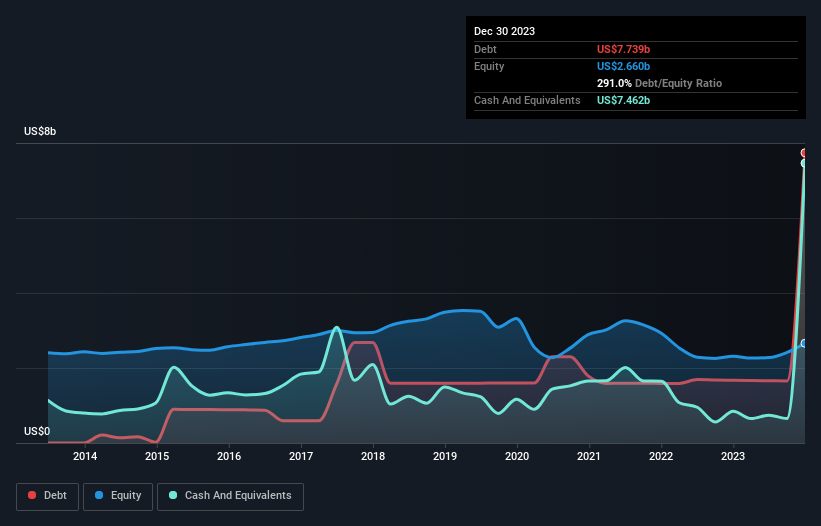821x526 pixels.
Task: Click the 2015 x-axis label
Action: tap(157, 456)
